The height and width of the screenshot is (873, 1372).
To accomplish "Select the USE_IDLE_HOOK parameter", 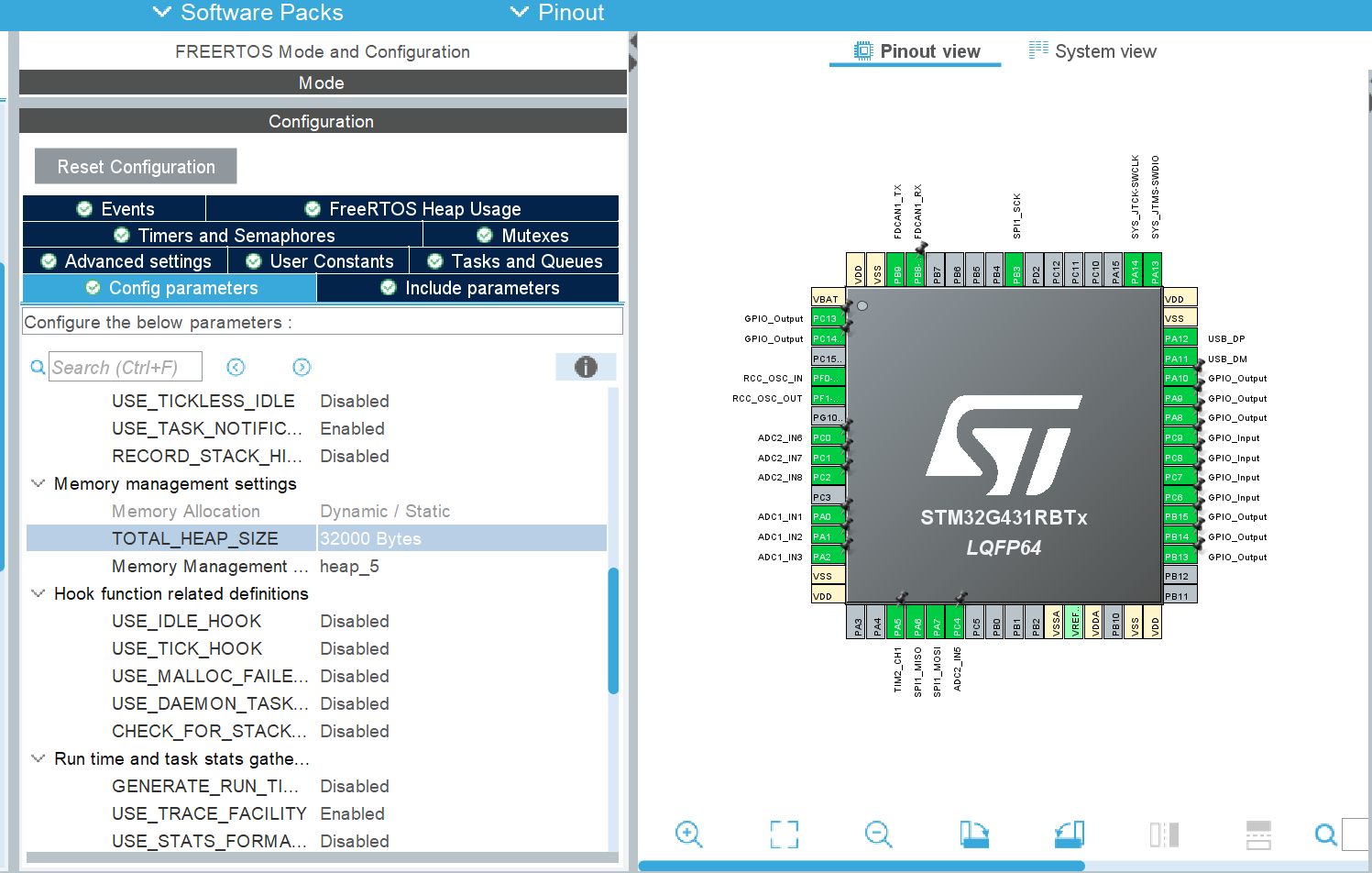I will click(187, 621).
